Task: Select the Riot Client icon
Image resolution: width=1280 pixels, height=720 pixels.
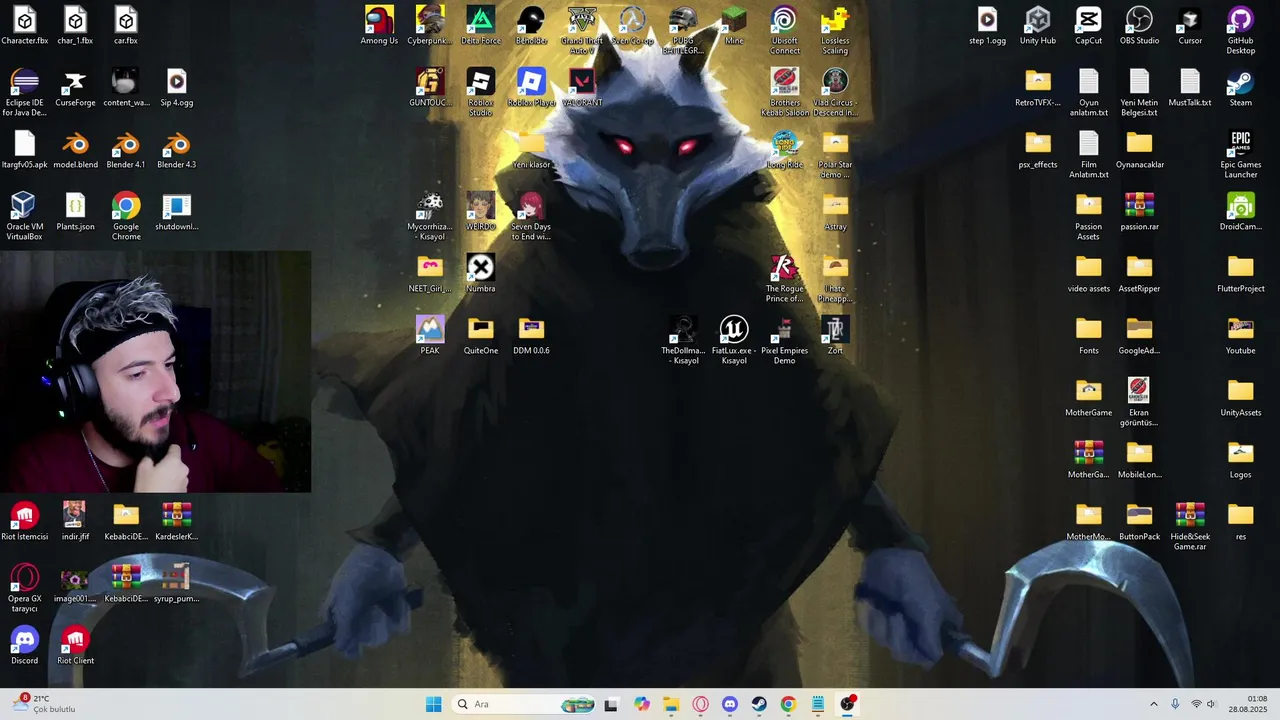Action: pos(75,646)
